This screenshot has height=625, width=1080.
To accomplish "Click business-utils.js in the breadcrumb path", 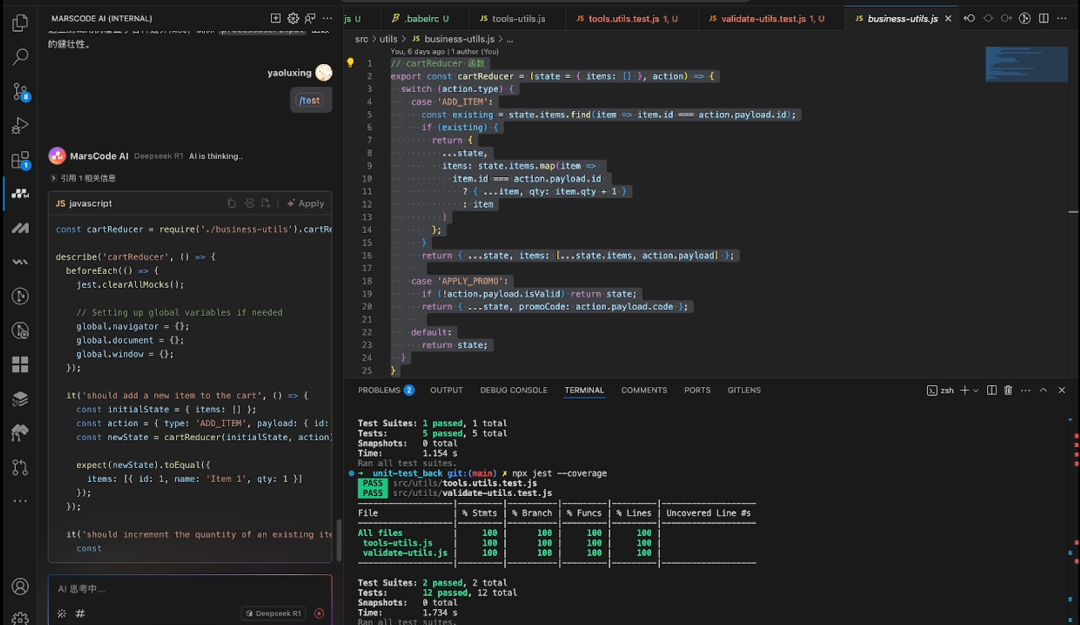I will 458,39.
